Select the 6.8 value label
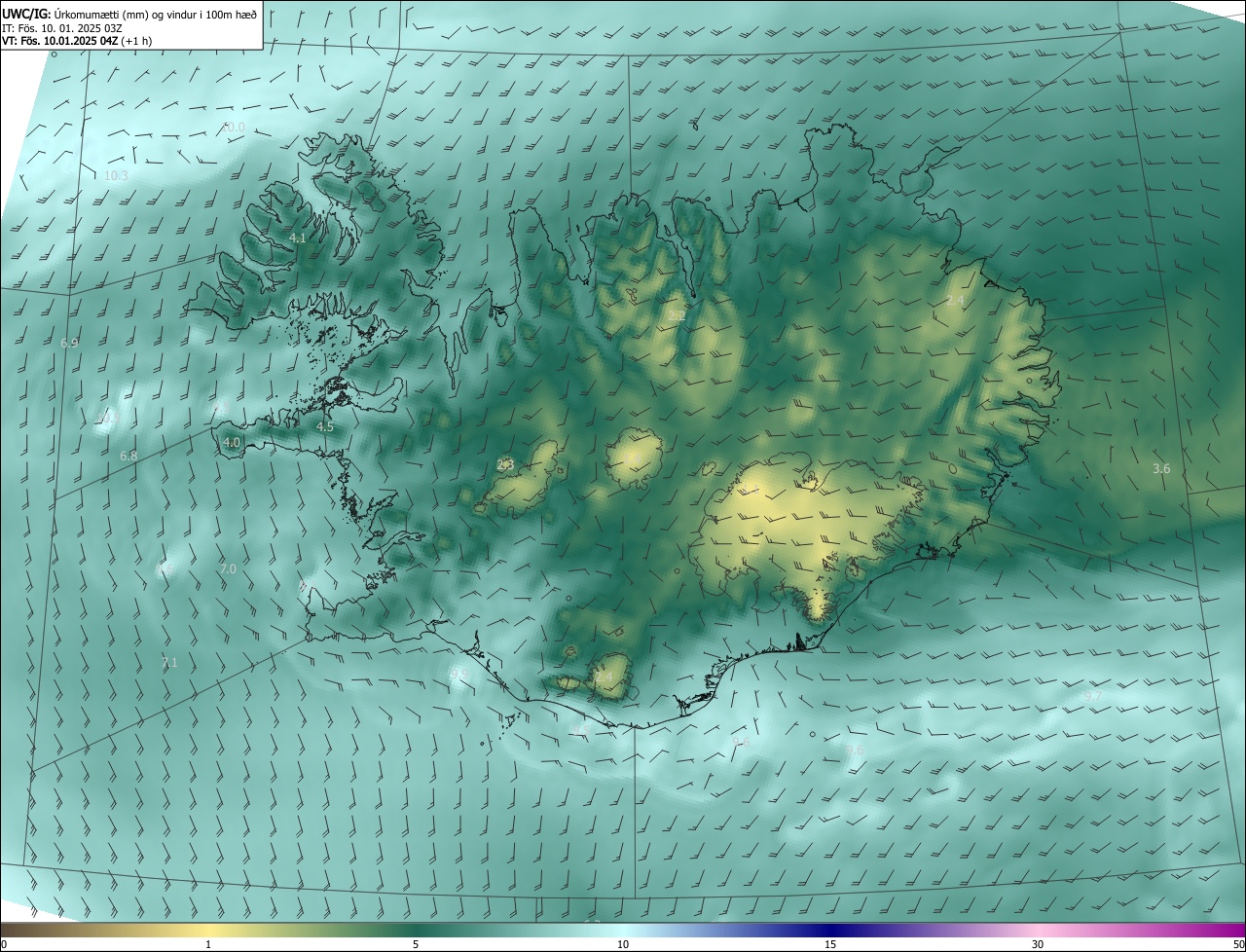 click(128, 456)
